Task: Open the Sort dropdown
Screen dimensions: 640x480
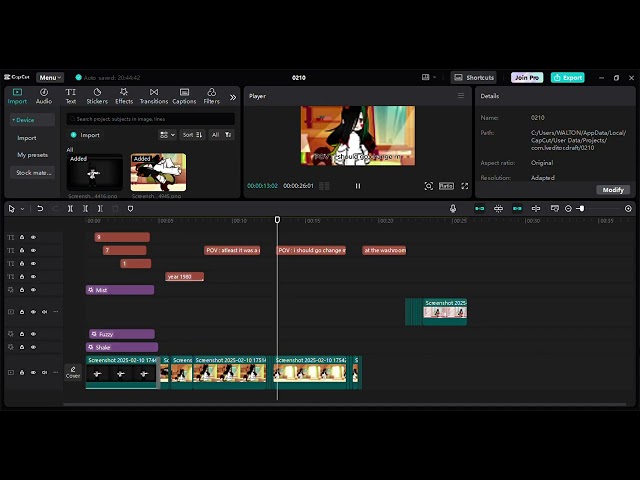Action: tap(192, 135)
